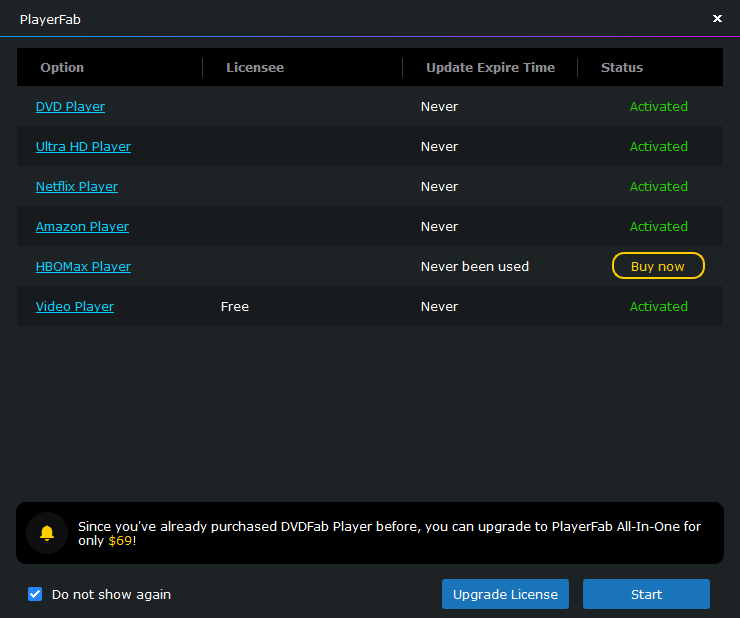Click the Update Expire Time column header
Image resolution: width=740 pixels, height=618 pixels.
(x=490, y=68)
